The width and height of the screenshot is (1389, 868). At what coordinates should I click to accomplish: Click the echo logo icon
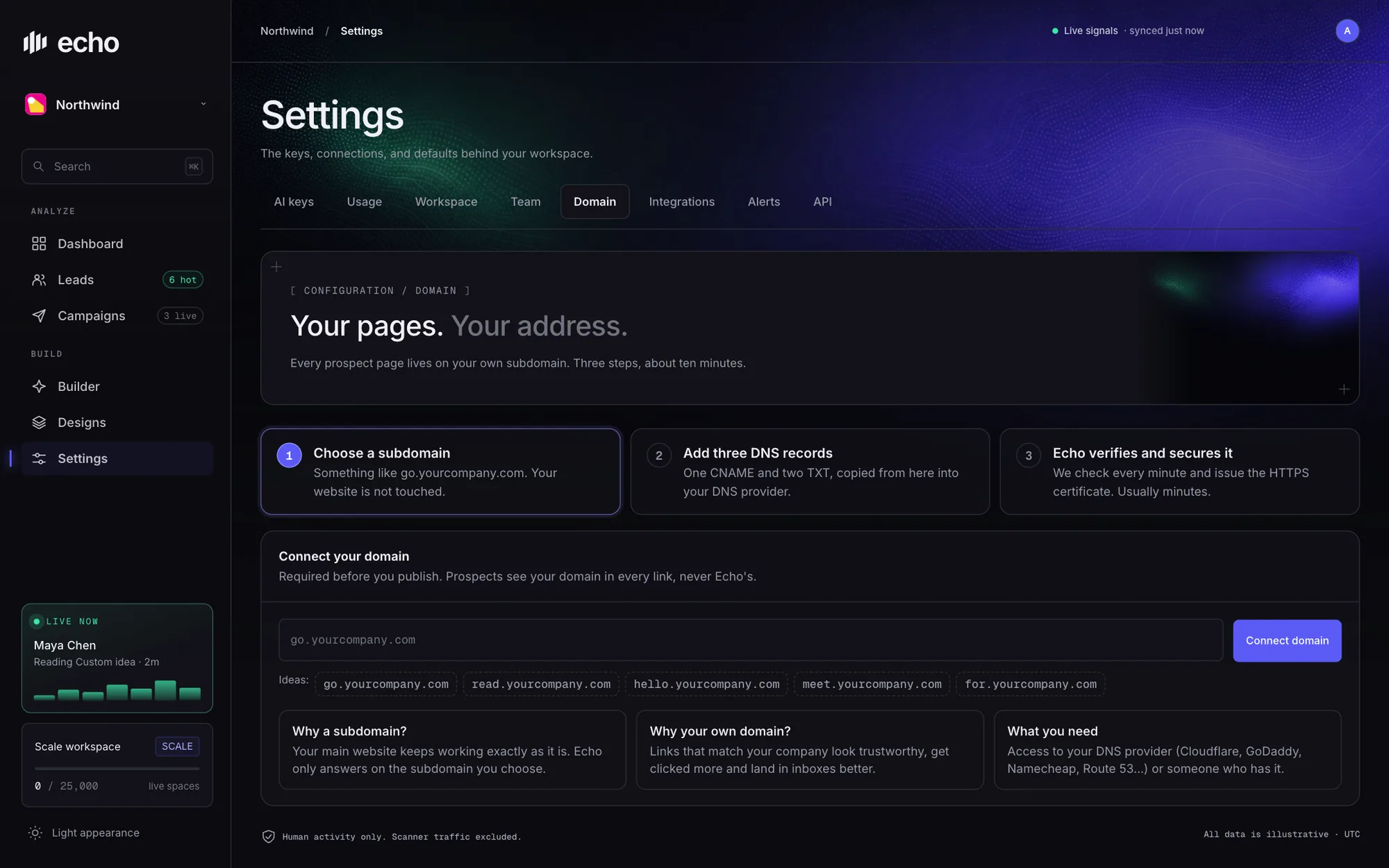[x=35, y=42]
